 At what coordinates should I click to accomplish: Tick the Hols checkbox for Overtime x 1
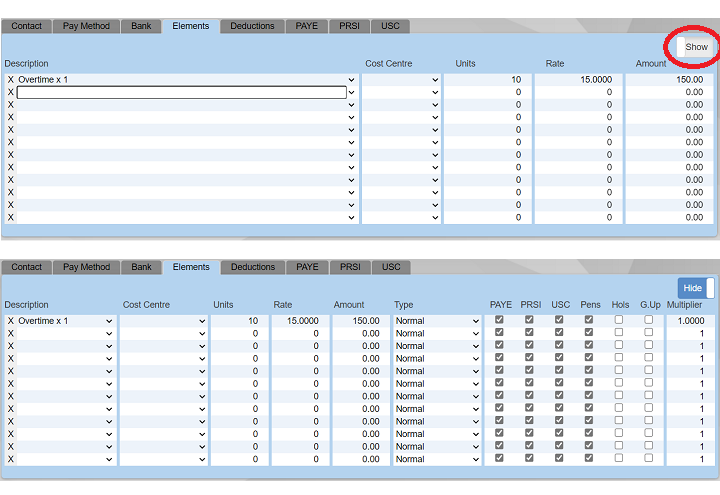point(618,321)
